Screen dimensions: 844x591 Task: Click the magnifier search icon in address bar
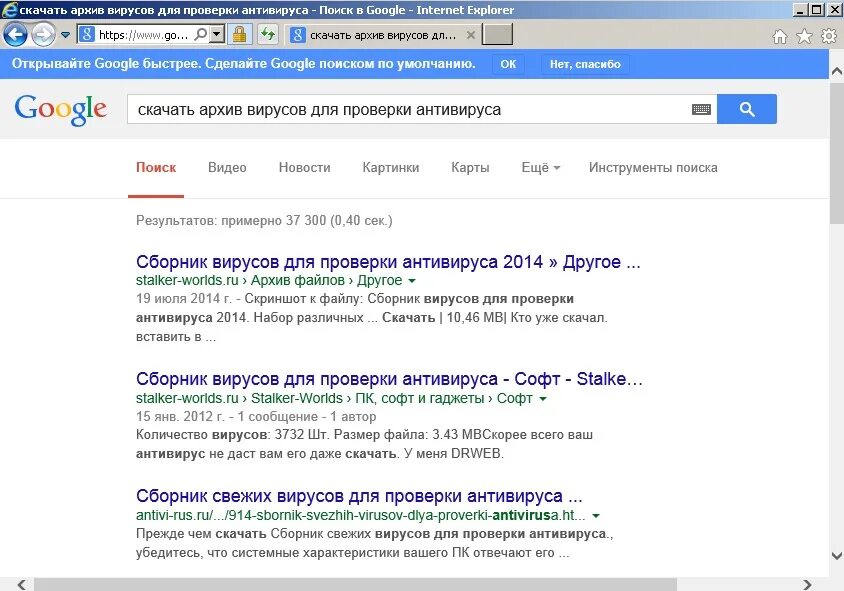[200, 35]
